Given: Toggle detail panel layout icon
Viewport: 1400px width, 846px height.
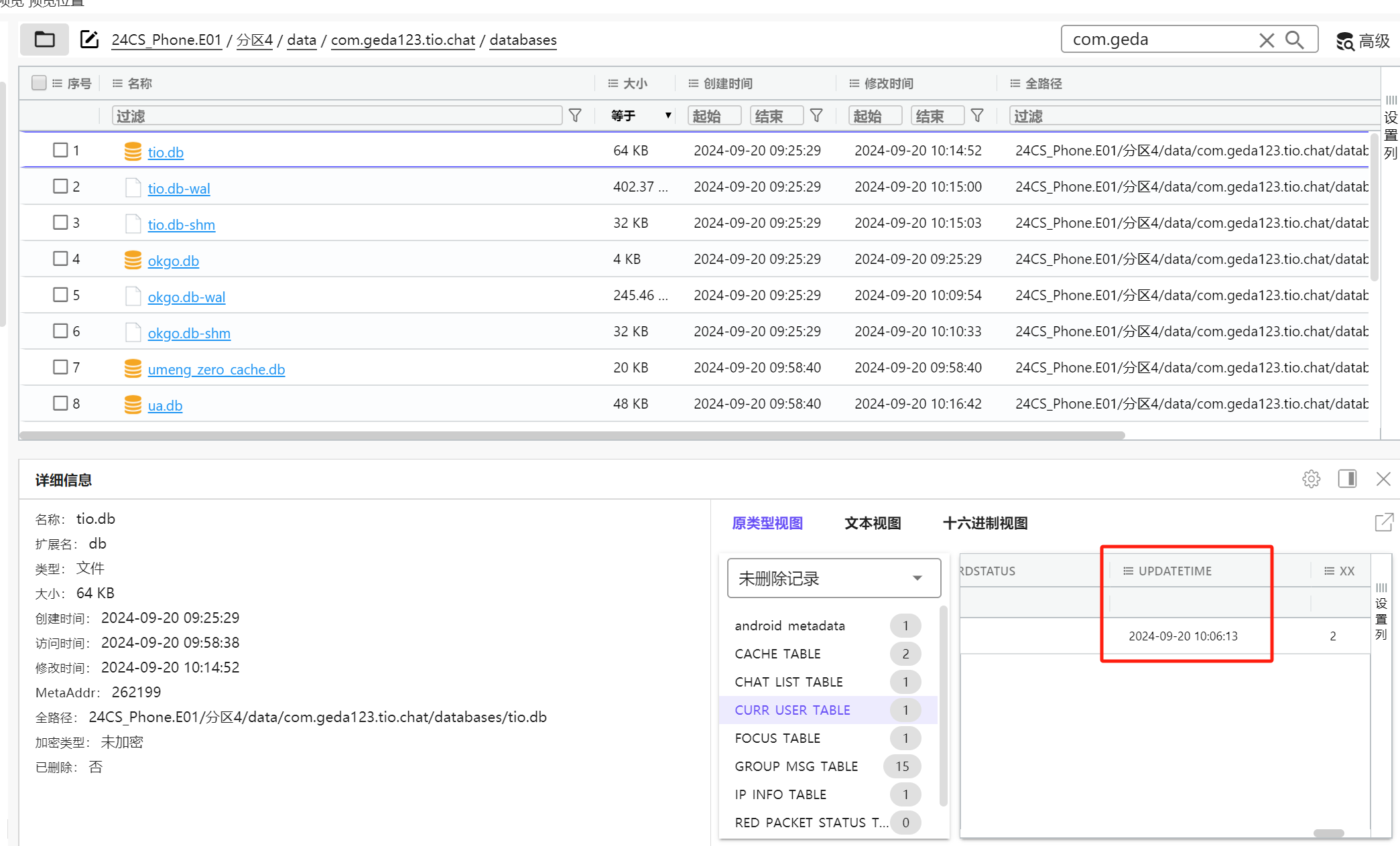Looking at the screenshot, I should pos(1347,479).
